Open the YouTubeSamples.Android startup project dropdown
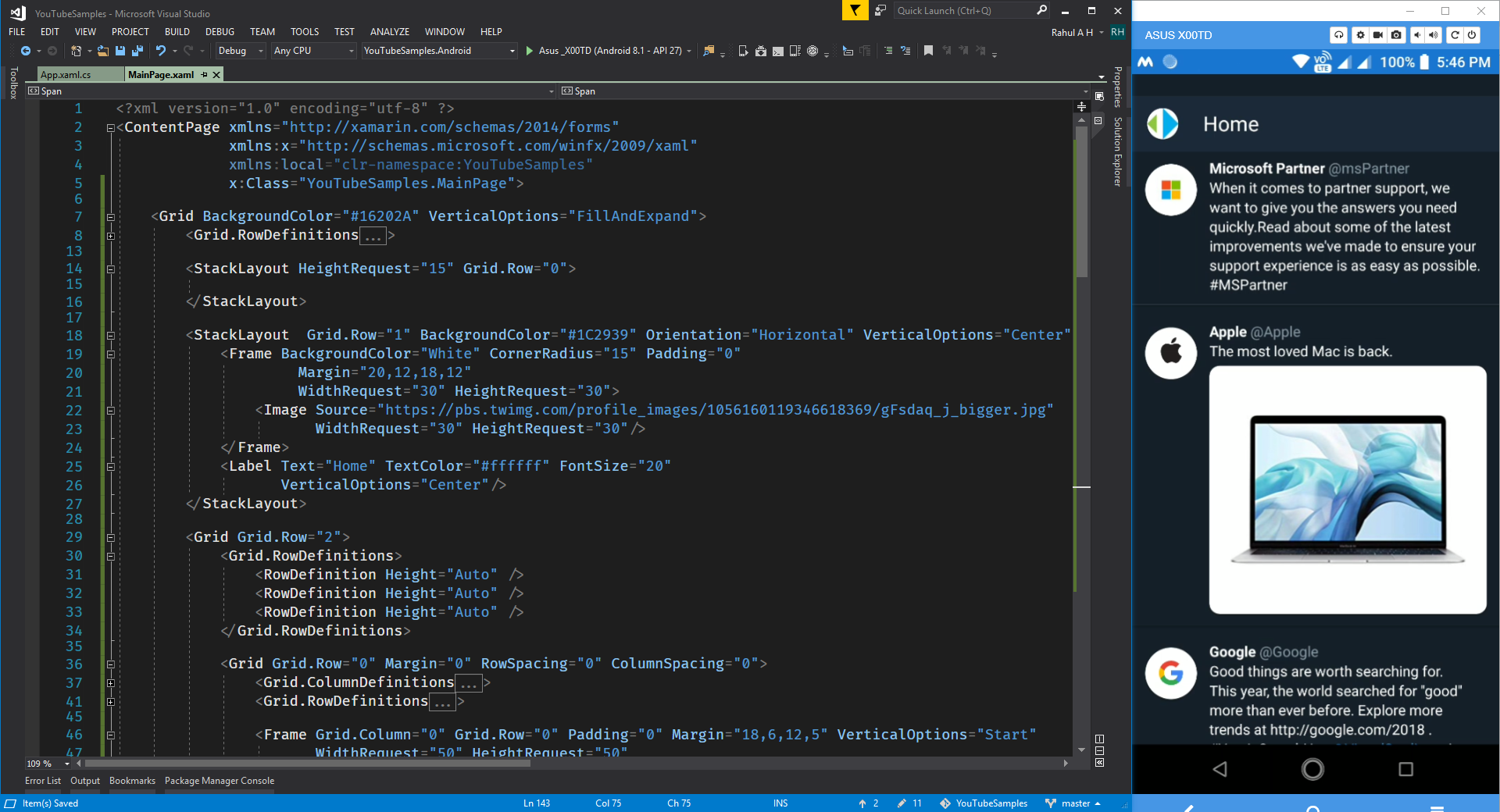The image size is (1500, 812). pyautogui.click(x=440, y=51)
